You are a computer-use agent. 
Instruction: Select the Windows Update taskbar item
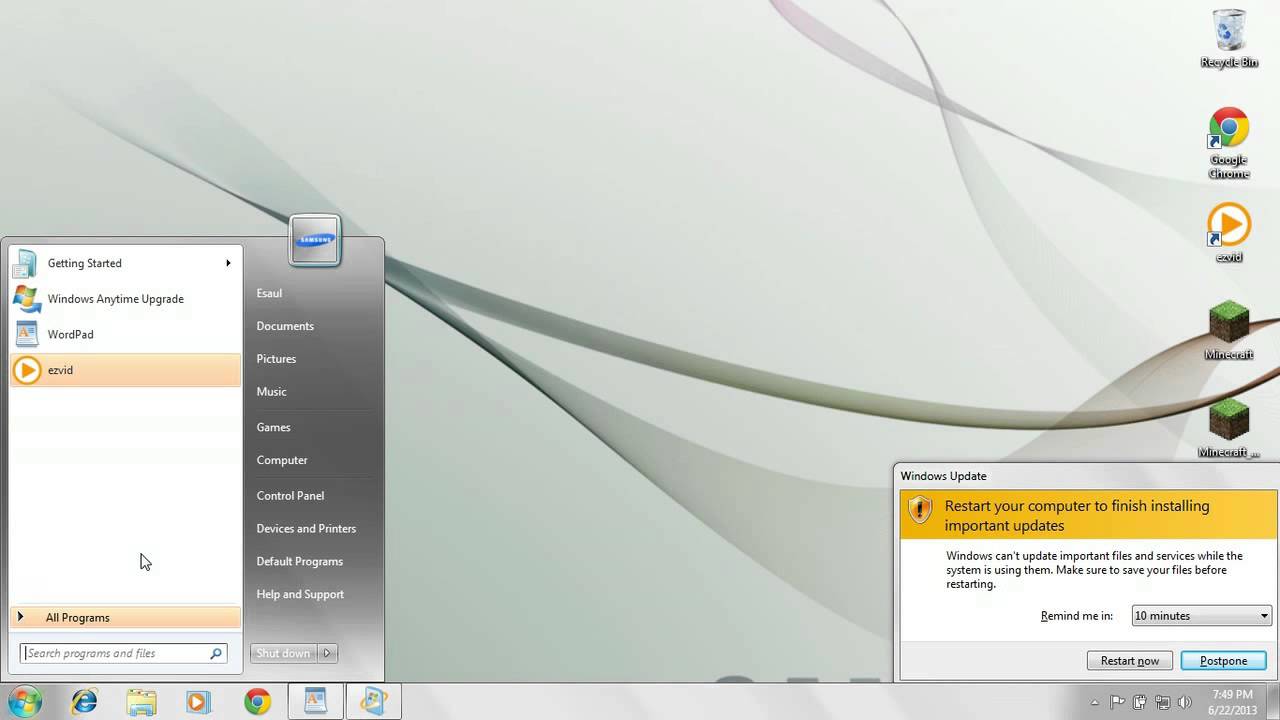[373, 702]
